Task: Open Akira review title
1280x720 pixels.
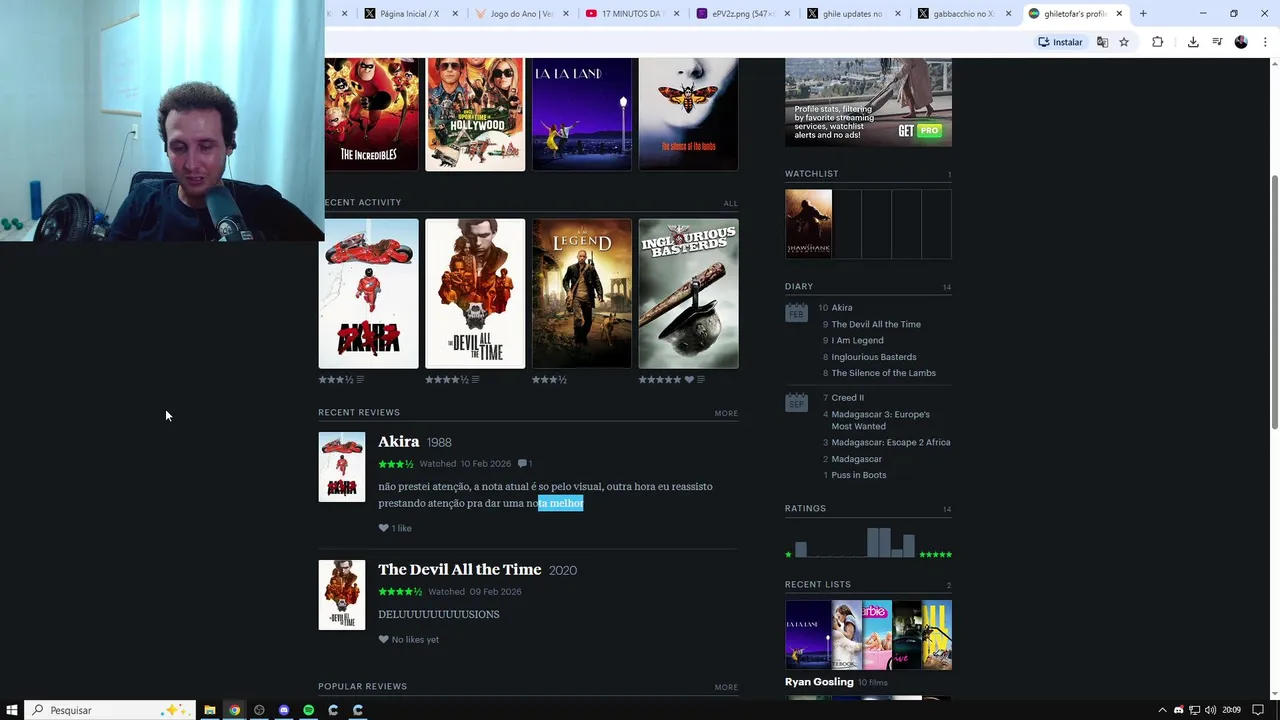Action: [x=398, y=441]
